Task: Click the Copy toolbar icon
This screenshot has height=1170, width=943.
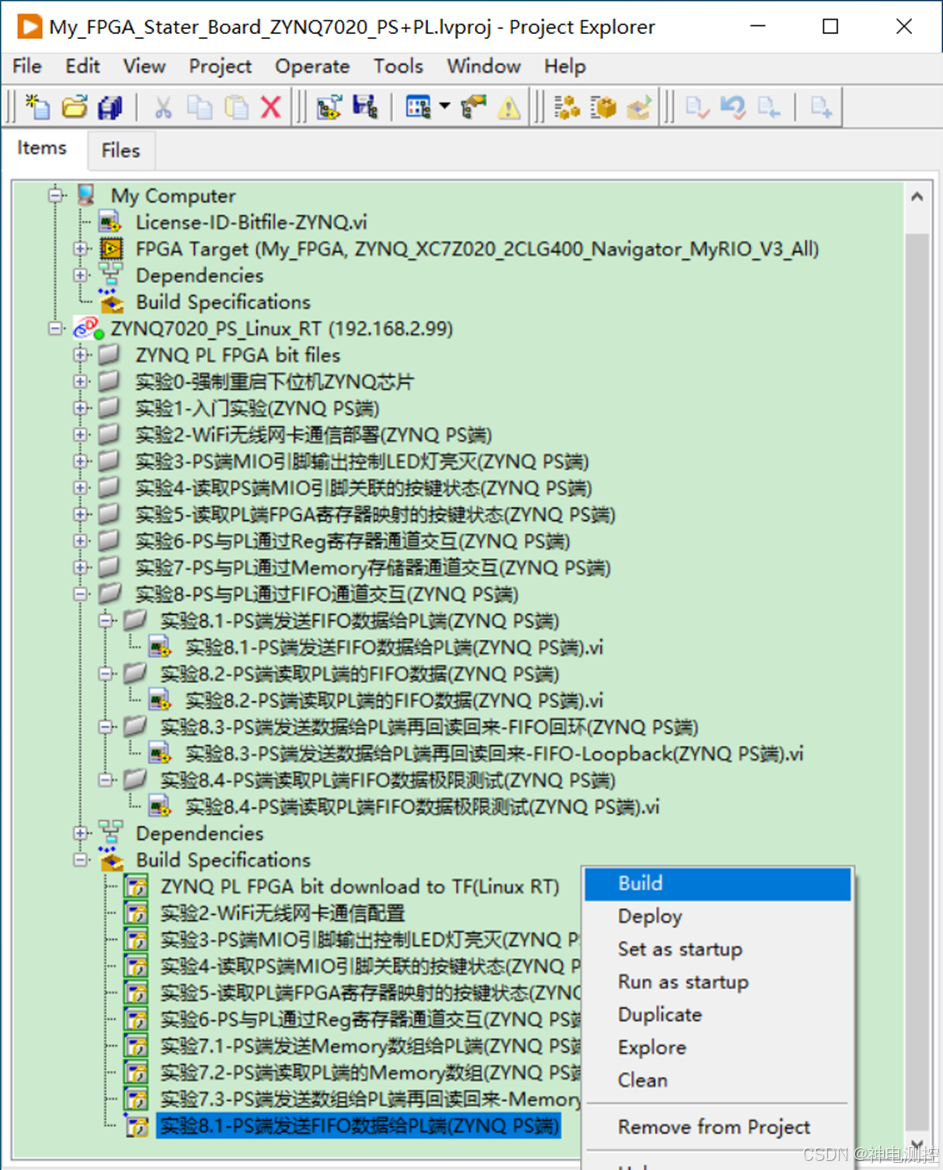Action: (199, 107)
